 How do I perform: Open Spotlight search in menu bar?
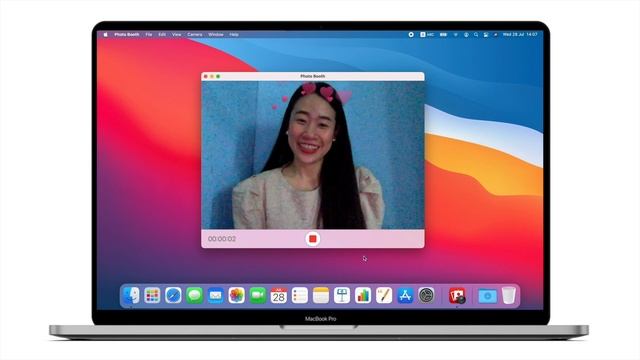pyautogui.click(x=476, y=35)
